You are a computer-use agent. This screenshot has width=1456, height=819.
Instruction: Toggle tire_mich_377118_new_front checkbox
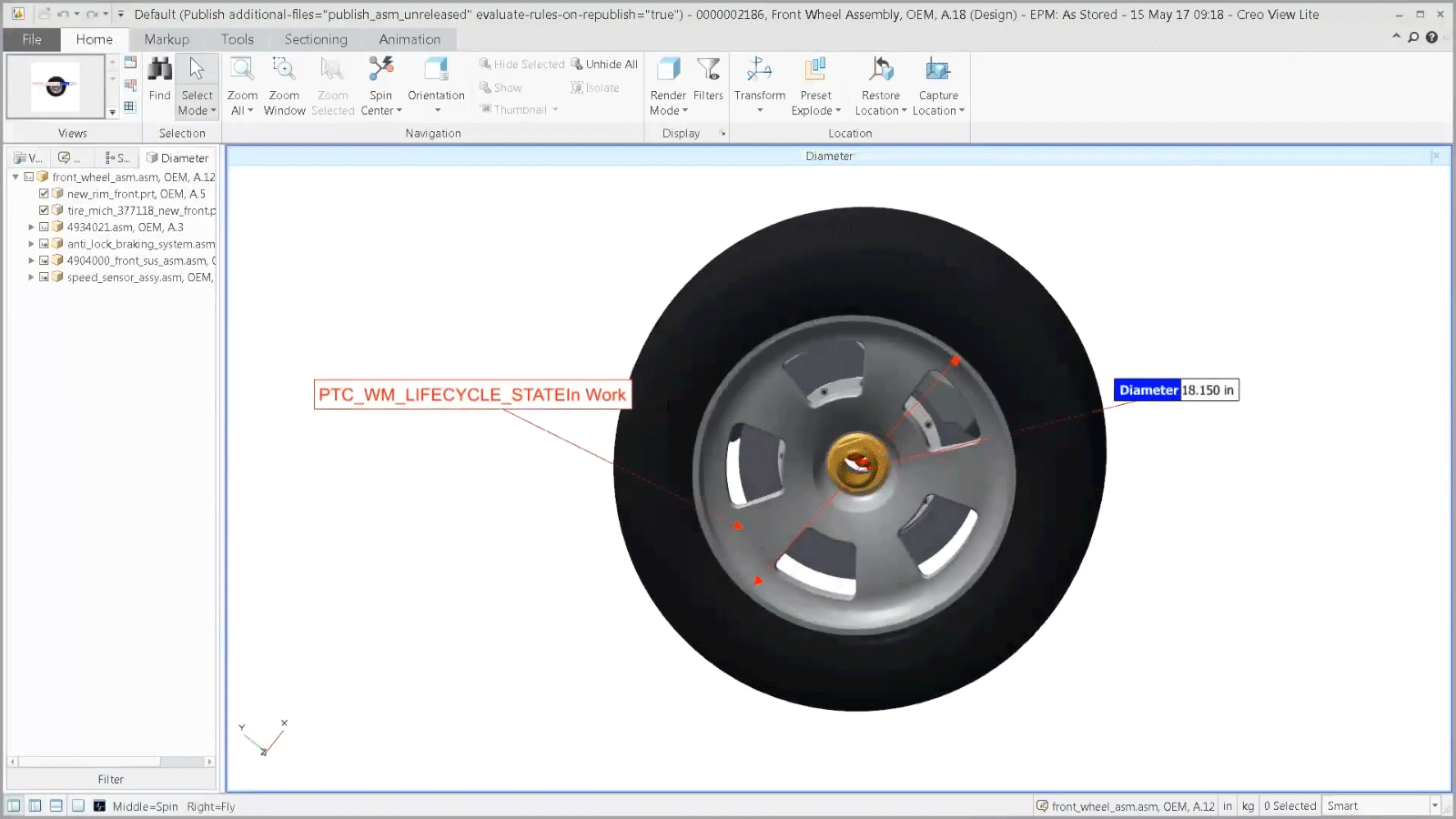(44, 210)
